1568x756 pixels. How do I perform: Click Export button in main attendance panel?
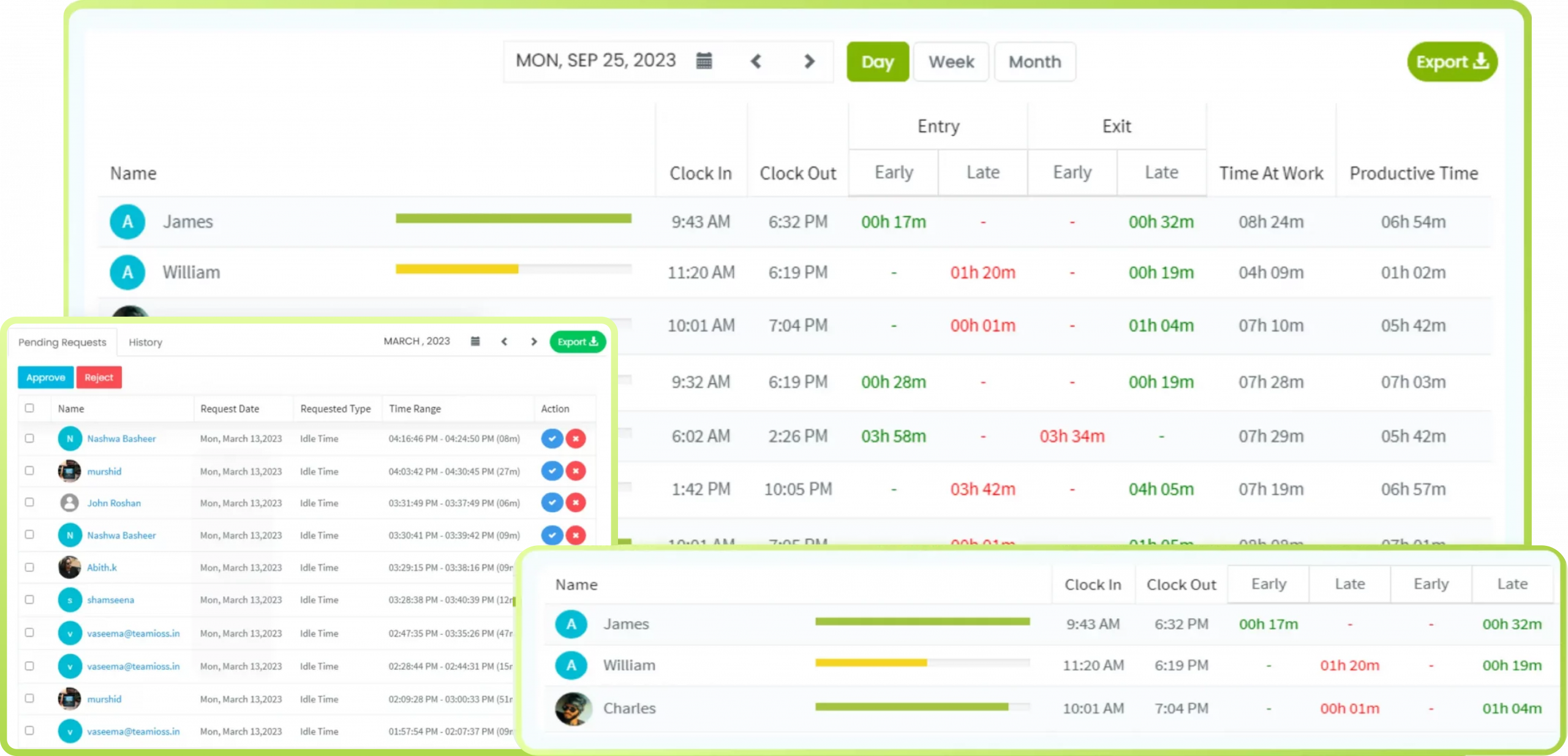tap(1452, 62)
